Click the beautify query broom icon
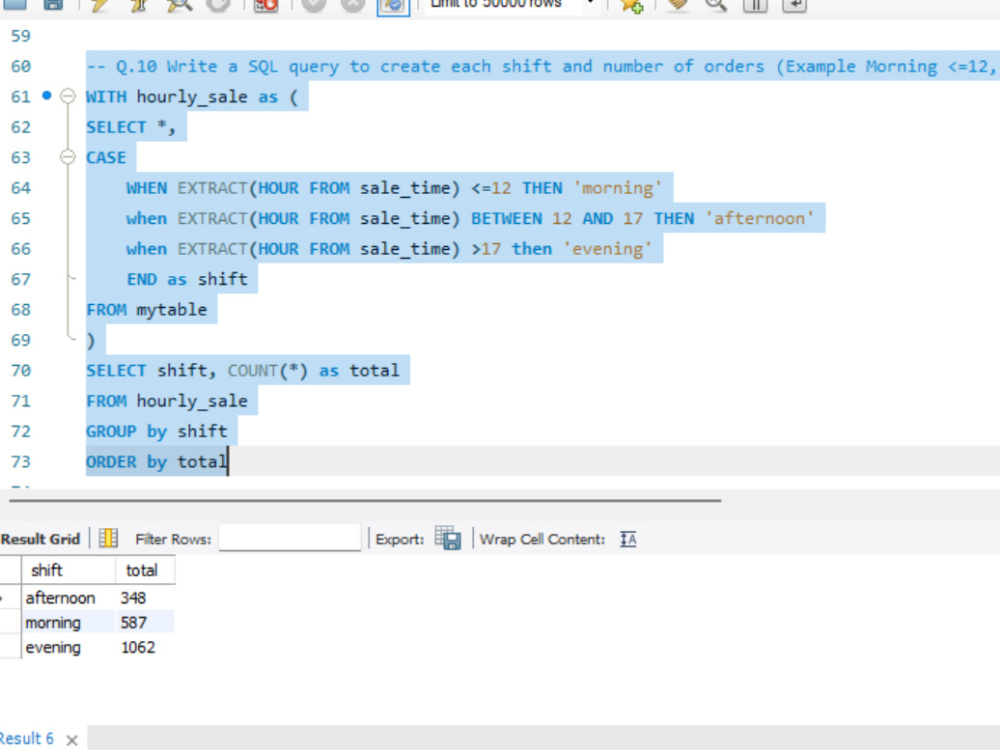 678,4
